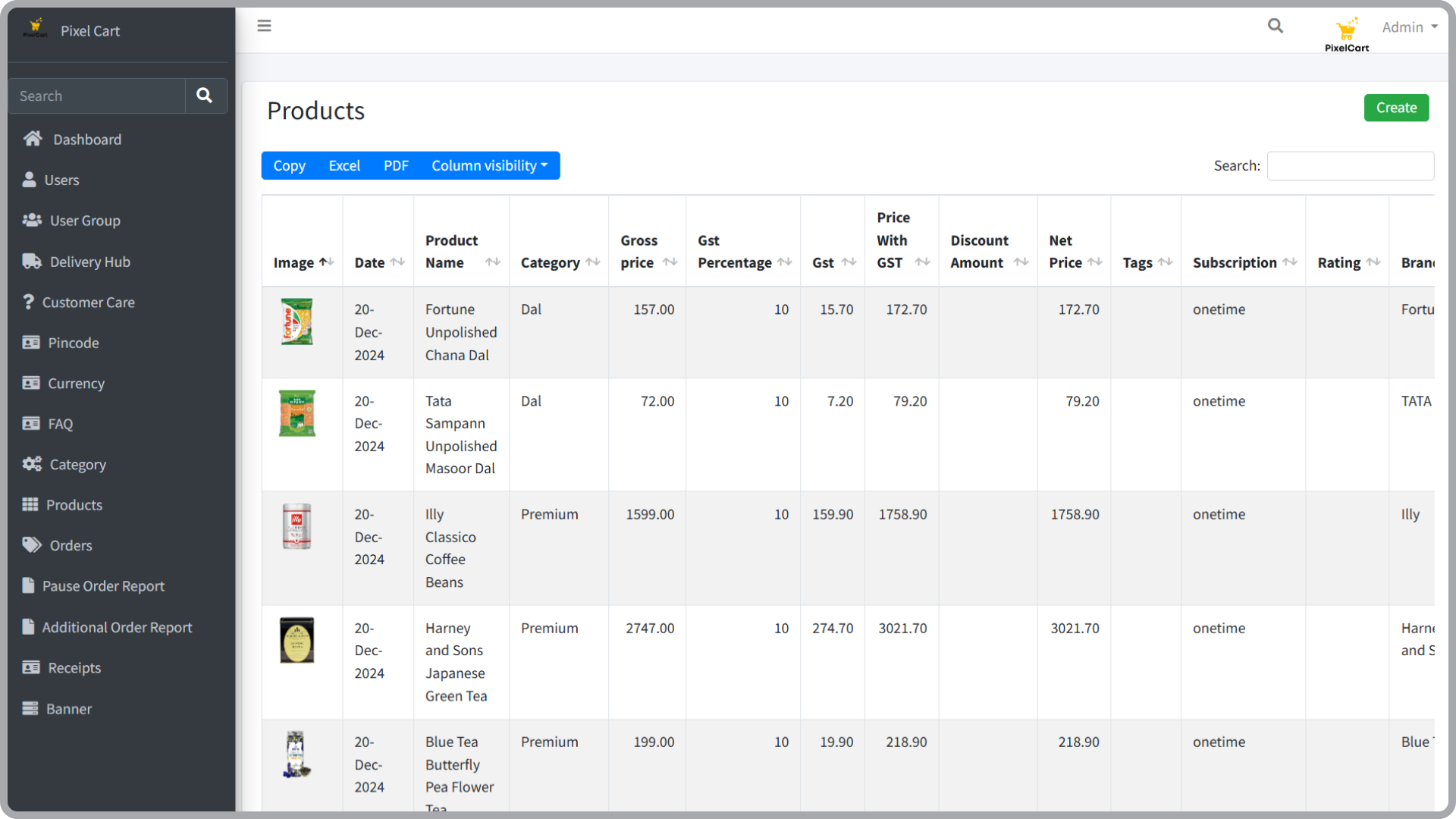Click the Users person icon
The image size is (1456, 819).
coord(29,180)
